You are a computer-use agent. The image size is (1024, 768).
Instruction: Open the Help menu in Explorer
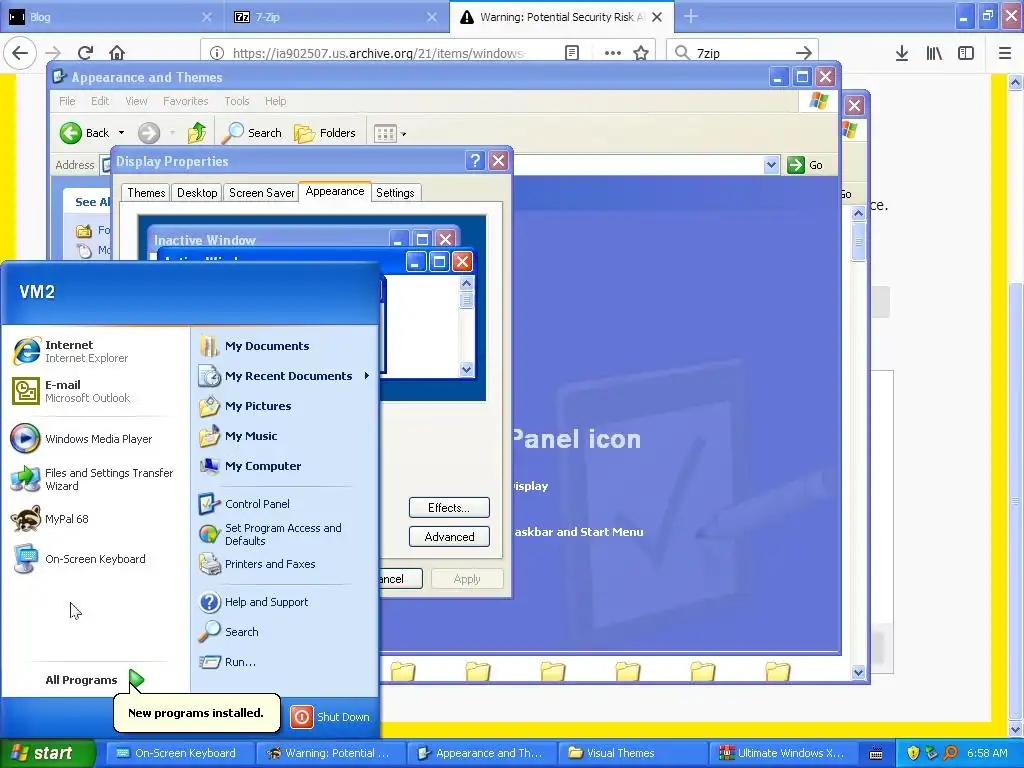pos(275,101)
